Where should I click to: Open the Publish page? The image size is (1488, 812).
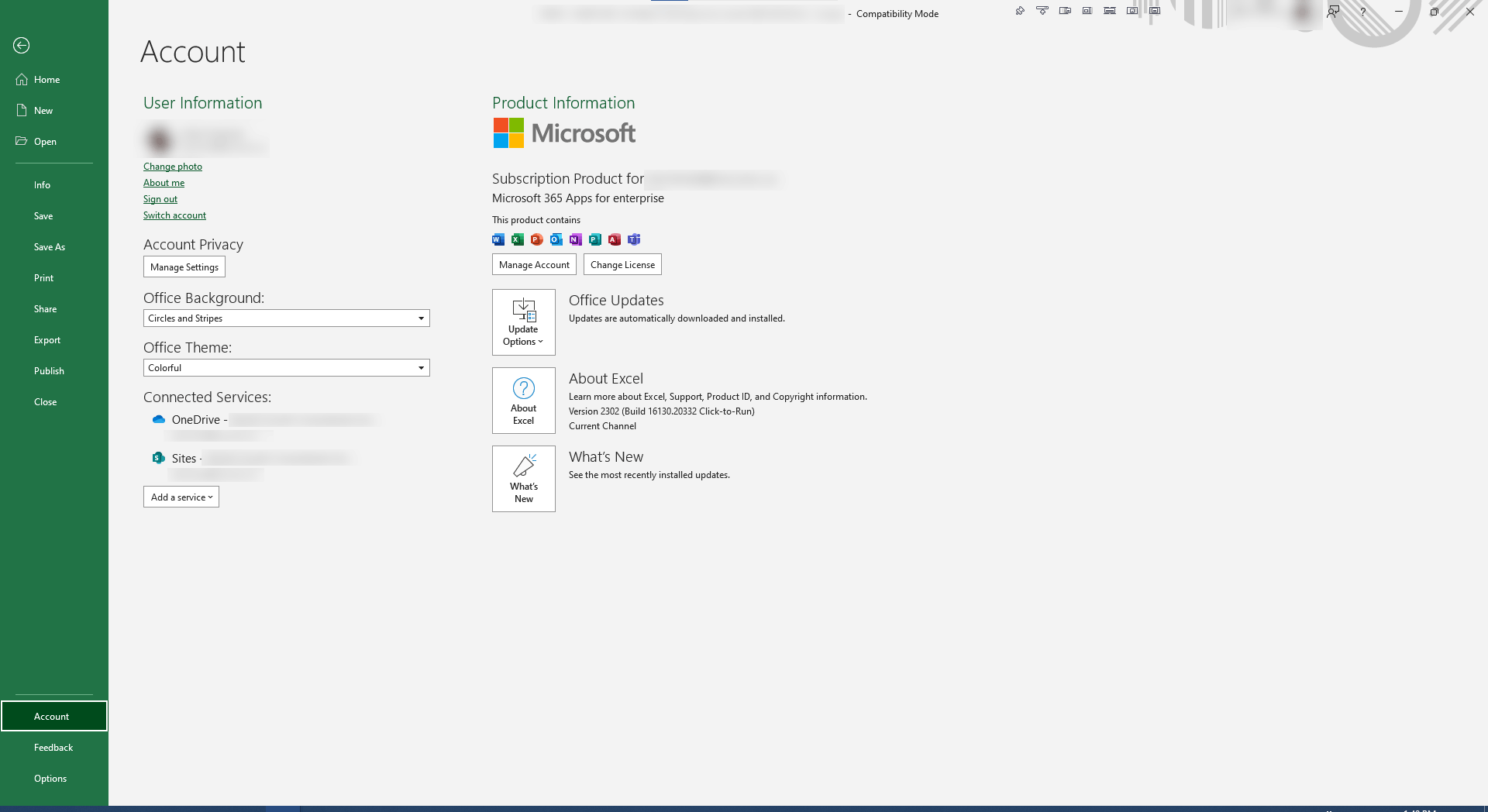click(x=54, y=371)
